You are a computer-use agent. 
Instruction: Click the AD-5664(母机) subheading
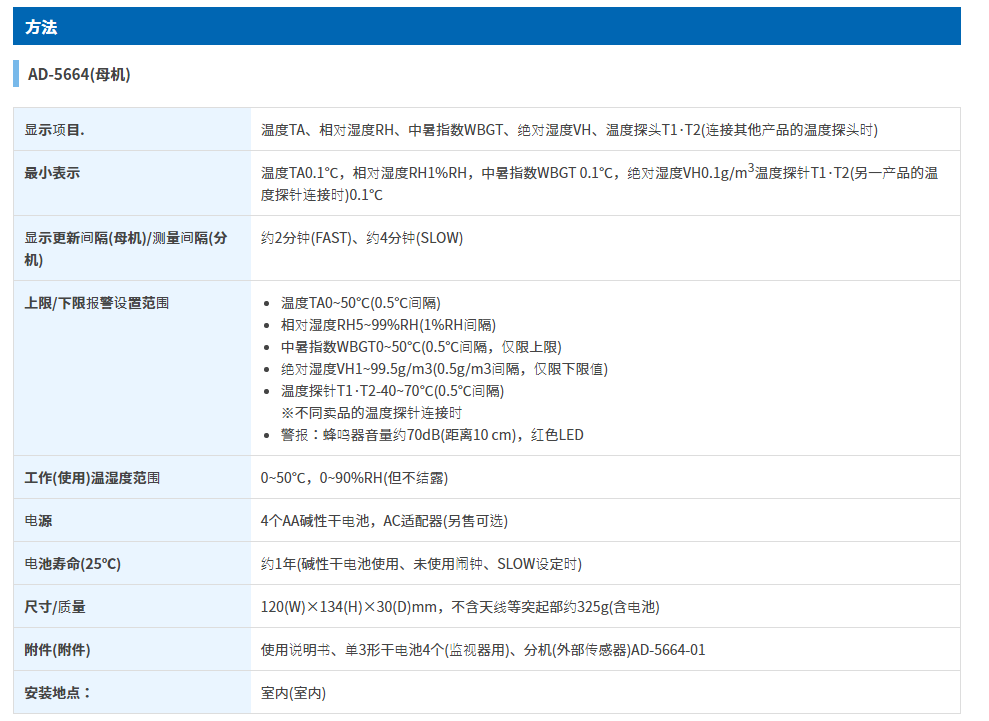[x=79, y=75]
